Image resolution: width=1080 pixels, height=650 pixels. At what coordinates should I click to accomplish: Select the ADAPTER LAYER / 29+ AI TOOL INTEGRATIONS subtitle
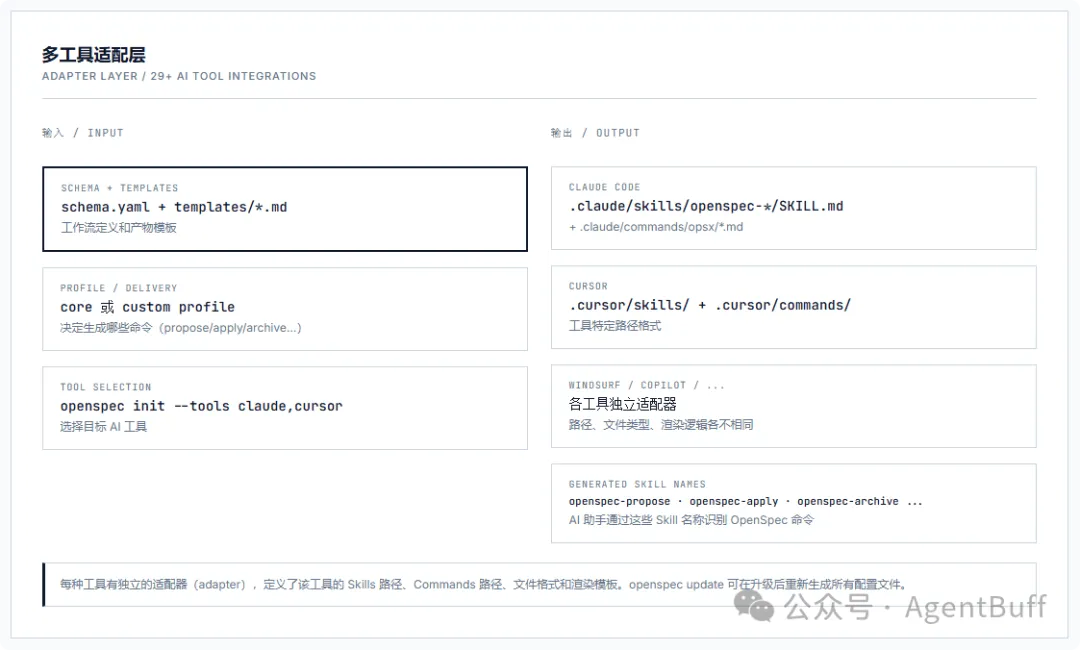coord(179,76)
